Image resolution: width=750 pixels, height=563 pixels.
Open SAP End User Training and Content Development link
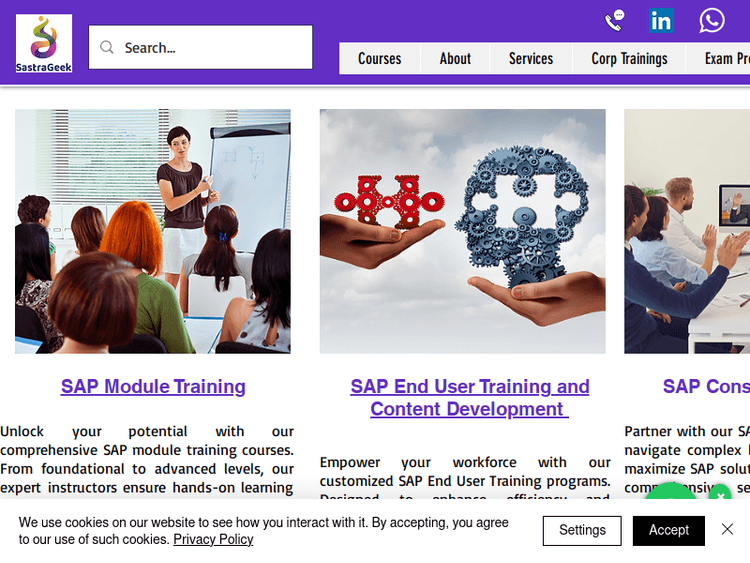coord(469,397)
